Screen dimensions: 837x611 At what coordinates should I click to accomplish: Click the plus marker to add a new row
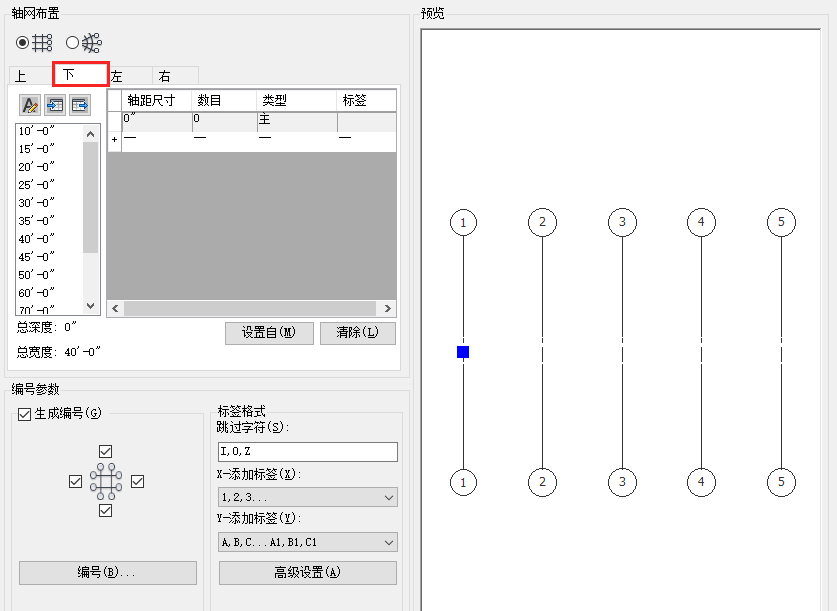pos(114,140)
